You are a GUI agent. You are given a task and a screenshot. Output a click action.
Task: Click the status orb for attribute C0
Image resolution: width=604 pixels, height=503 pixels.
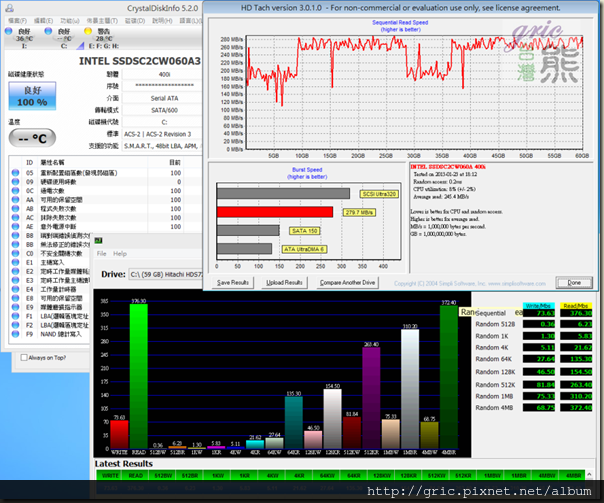tap(15, 253)
